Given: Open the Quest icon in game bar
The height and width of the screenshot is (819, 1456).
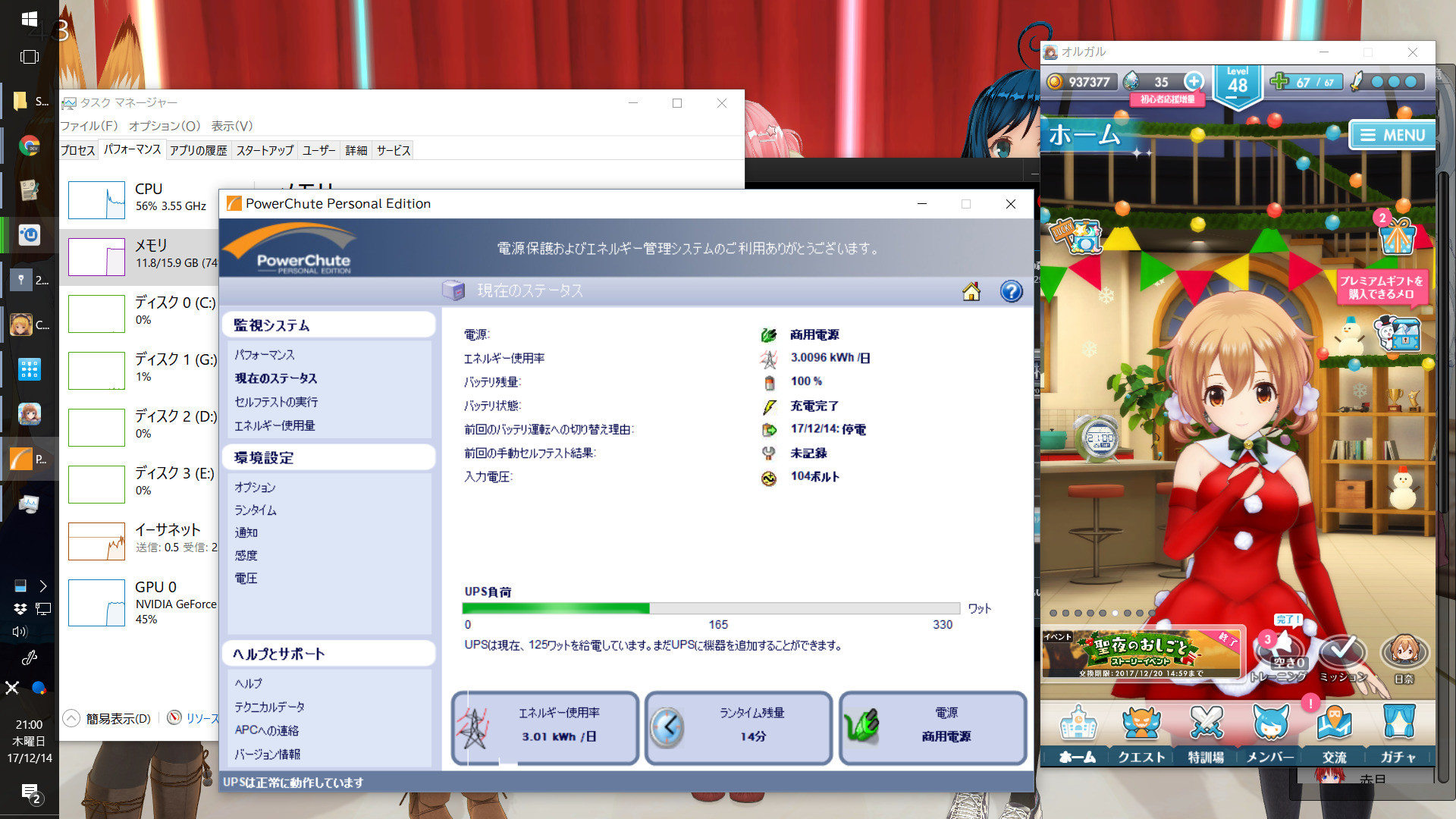Looking at the screenshot, I should point(1141,723).
